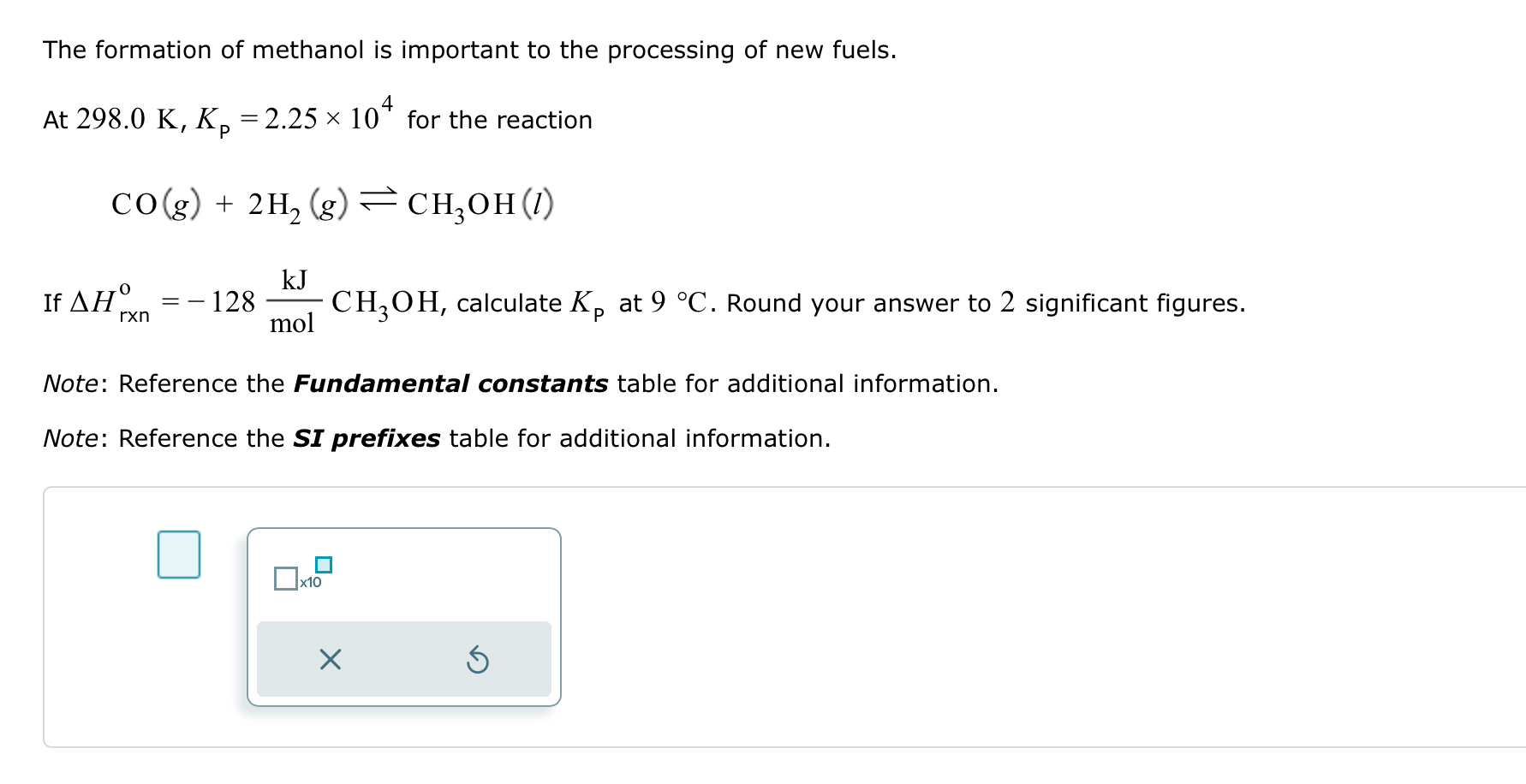Select the exponent box of the x10 icon
Screen dimensions: 1526x784
[x=324, y=564]
